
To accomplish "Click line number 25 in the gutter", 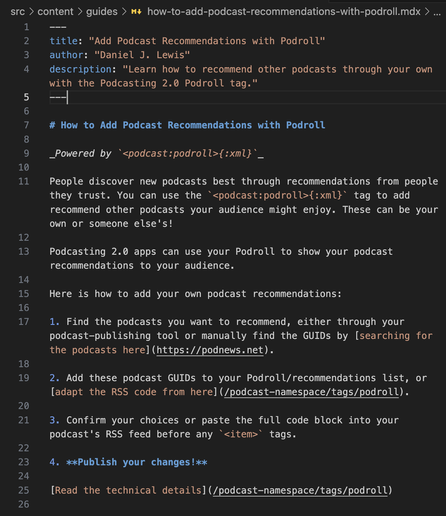I will tap(24, 490).
